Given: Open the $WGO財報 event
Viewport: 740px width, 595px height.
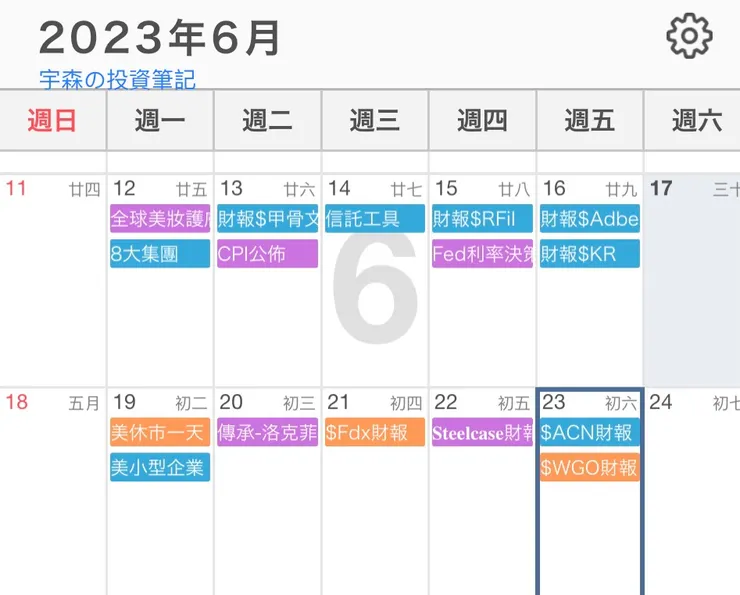Looking at the screenshot, I should pyautogui.click(x=590, y=467).
